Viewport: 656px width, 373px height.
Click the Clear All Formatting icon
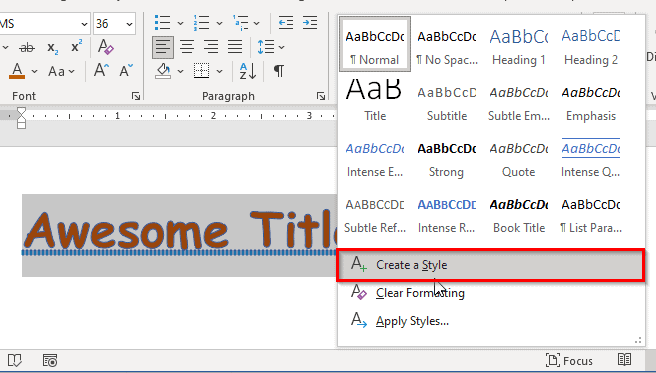click(x=105, y=47)
